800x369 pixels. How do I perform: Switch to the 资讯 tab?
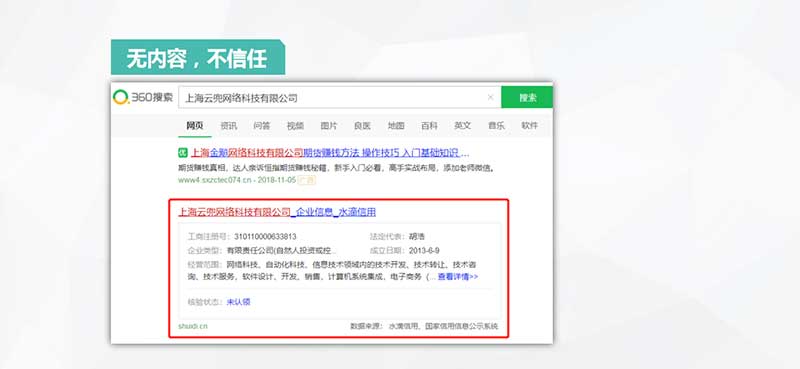[228, 126]
